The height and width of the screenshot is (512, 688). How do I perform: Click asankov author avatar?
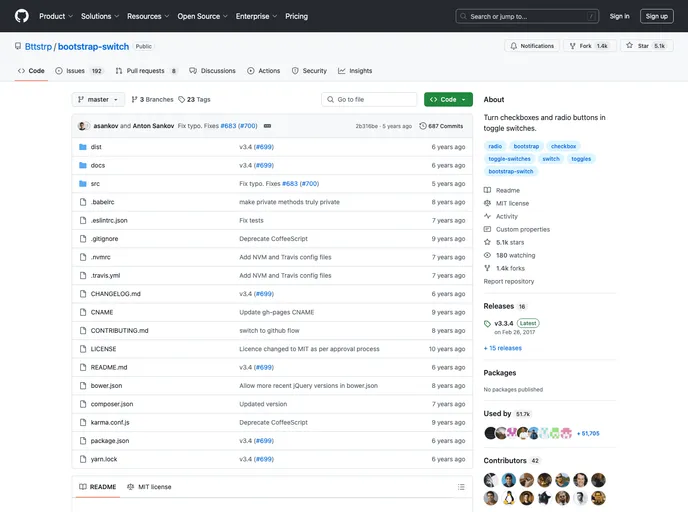click(x=82, y=126)
